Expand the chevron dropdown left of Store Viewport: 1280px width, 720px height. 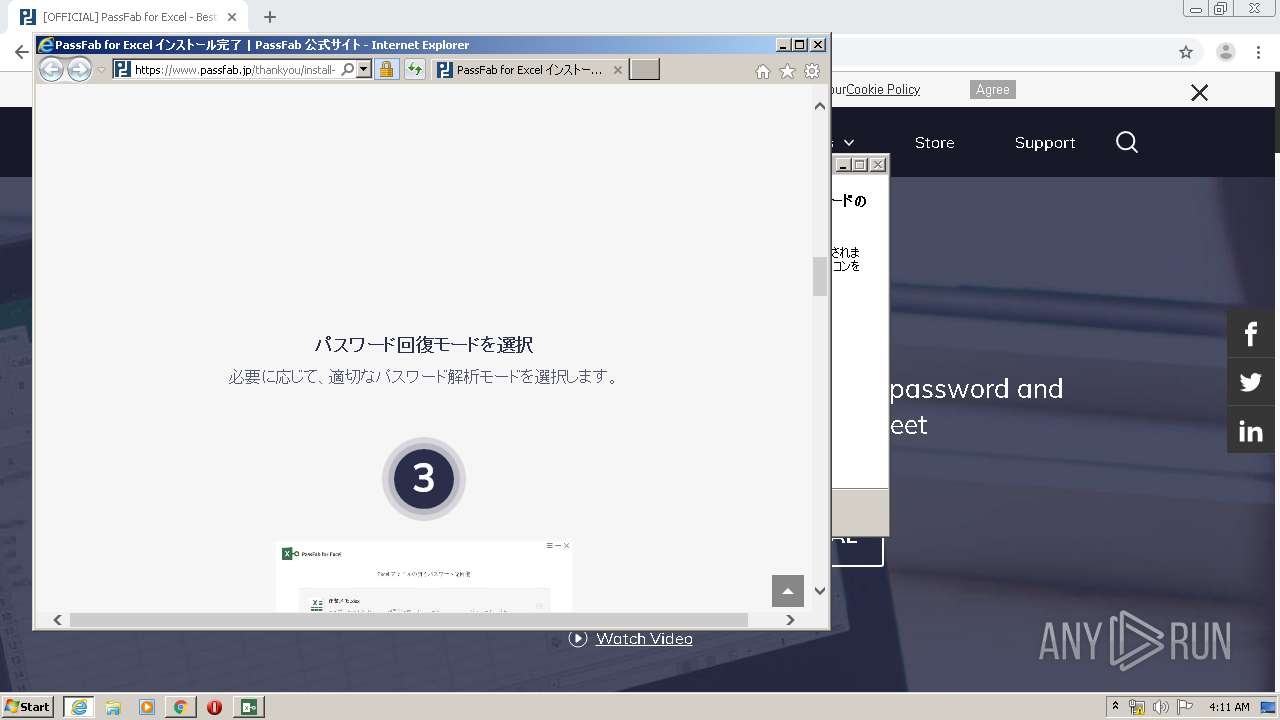(849, 143)
